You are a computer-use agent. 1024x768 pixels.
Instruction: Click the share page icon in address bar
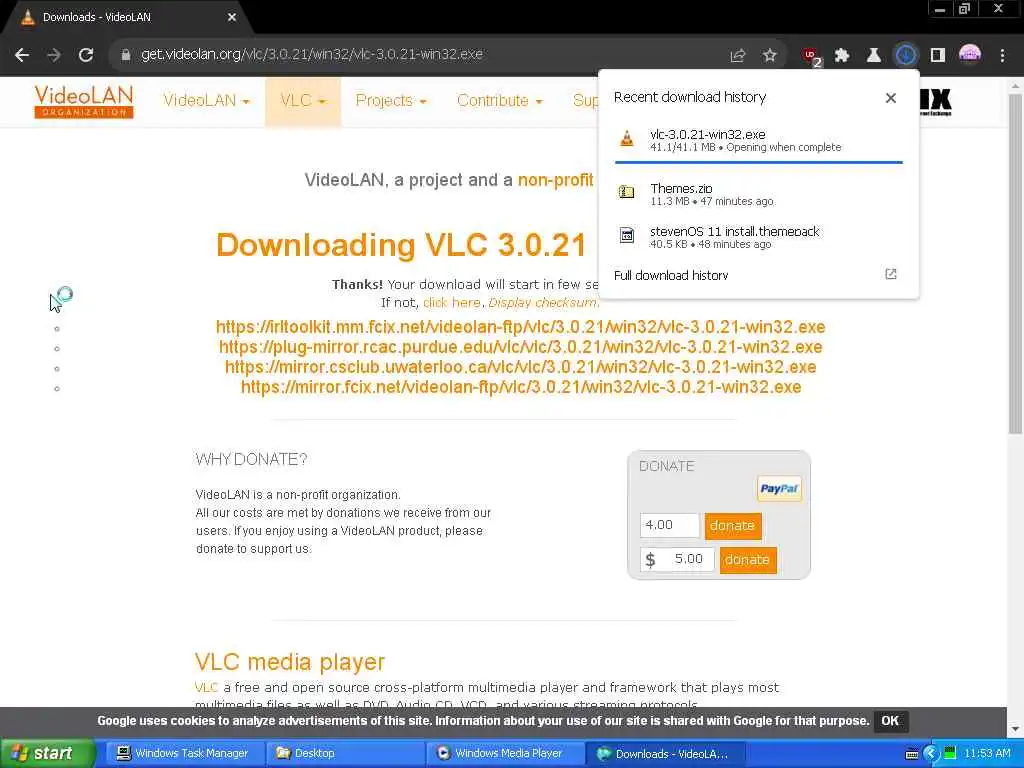(738, 56)
